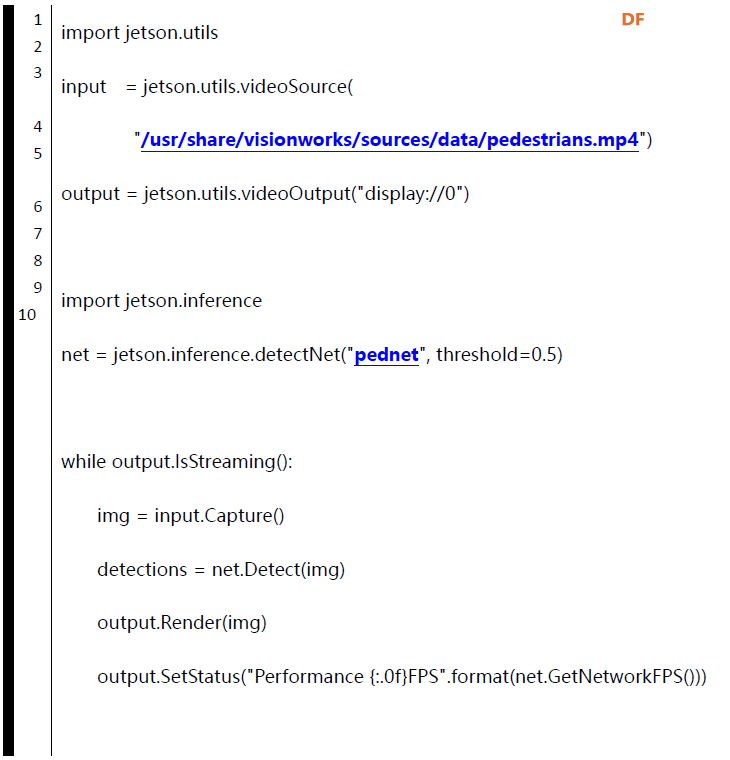Click line number 6 in the gutter

pos(38,207)
